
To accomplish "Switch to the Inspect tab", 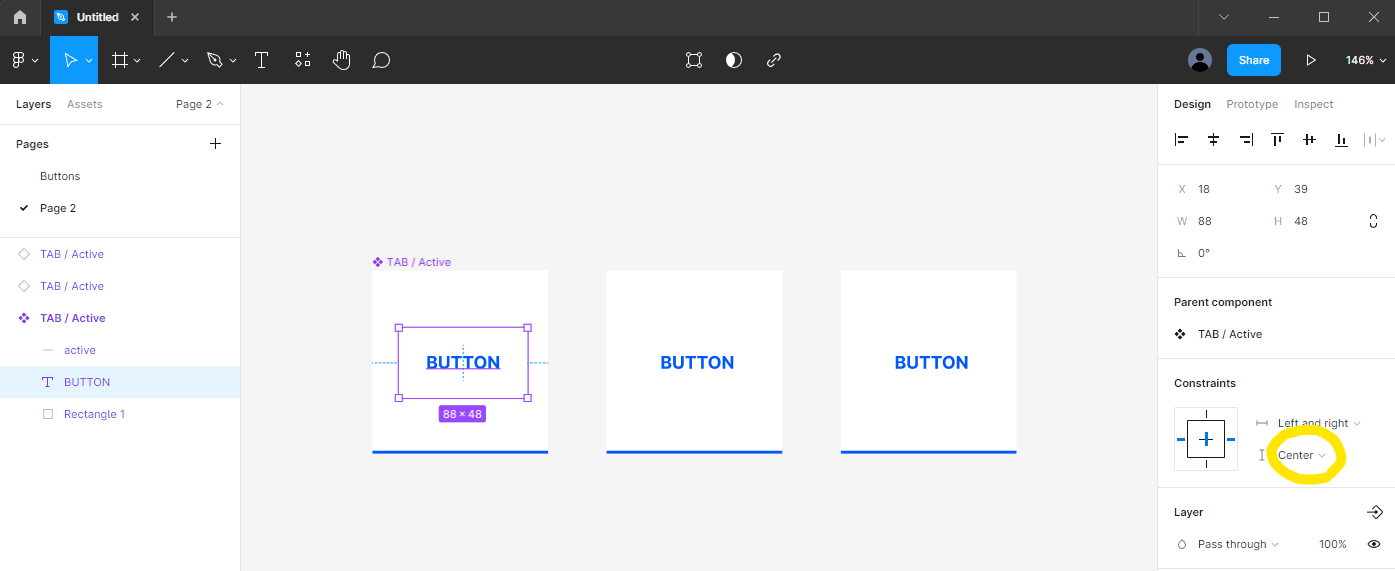I will [1314, 104].
